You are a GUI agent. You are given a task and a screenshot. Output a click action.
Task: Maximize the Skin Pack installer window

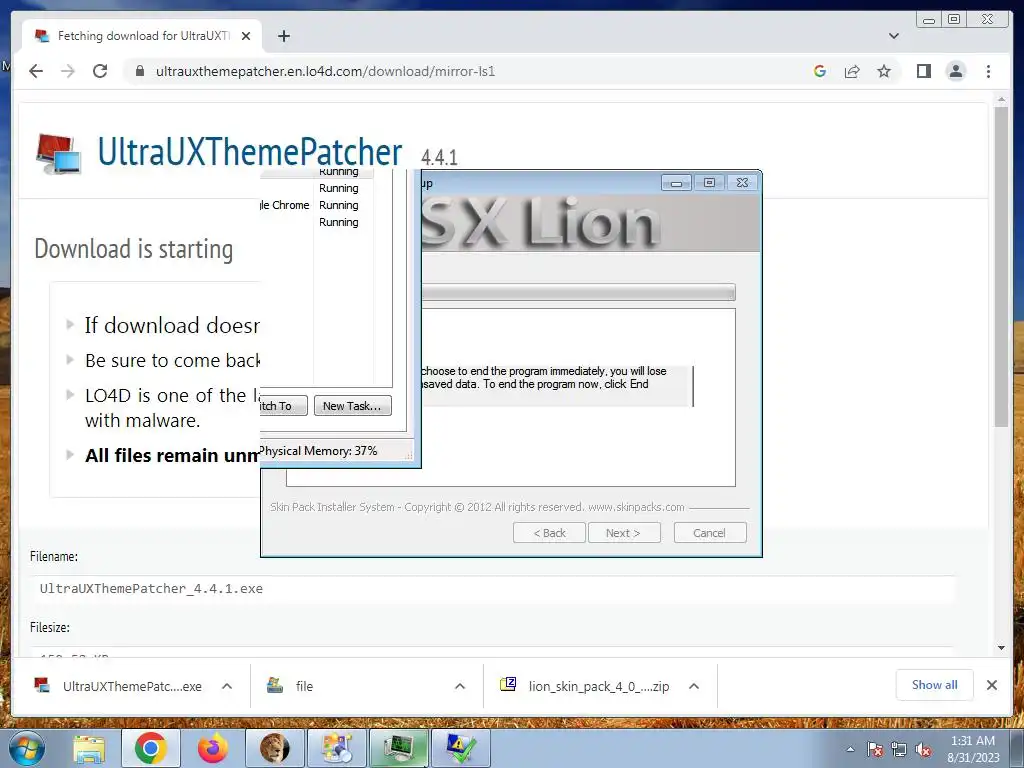point(709,183)
